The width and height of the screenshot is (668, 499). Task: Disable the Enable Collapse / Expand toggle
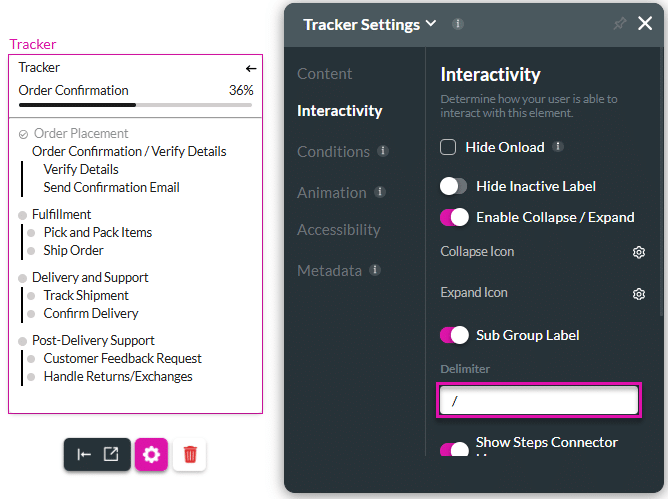pyautogui.click(x=454, y=217)
